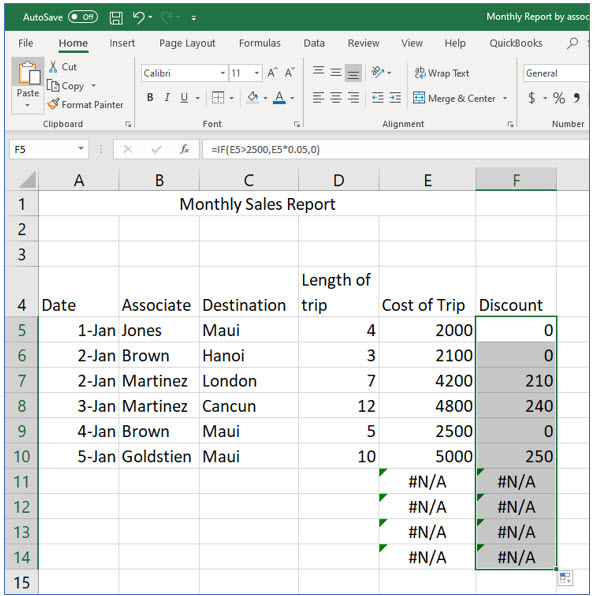The height and width of the screenshot is (596, 598).
Task: Open Merge & Center dropdown arrow
Action: [505, 98]
